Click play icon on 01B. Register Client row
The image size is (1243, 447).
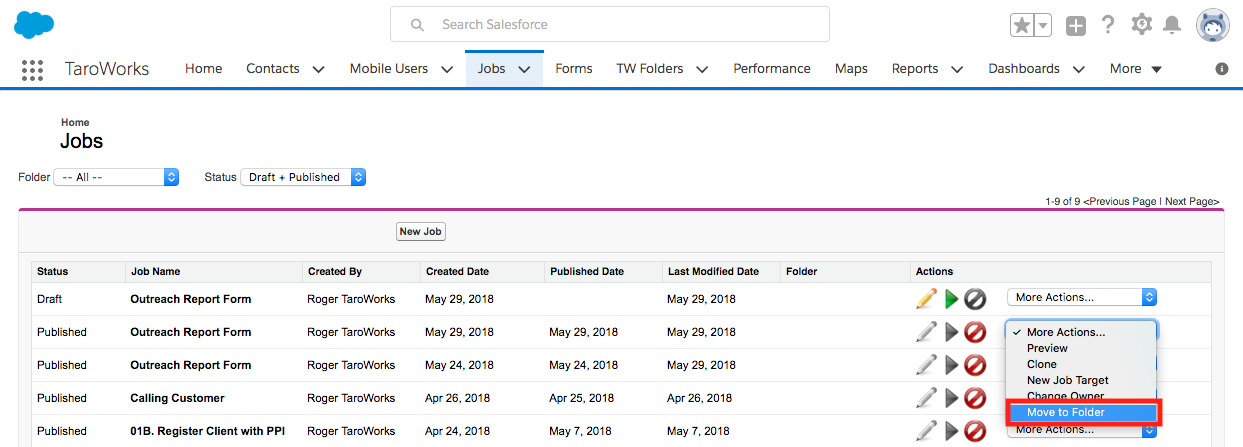pos(951,431)
